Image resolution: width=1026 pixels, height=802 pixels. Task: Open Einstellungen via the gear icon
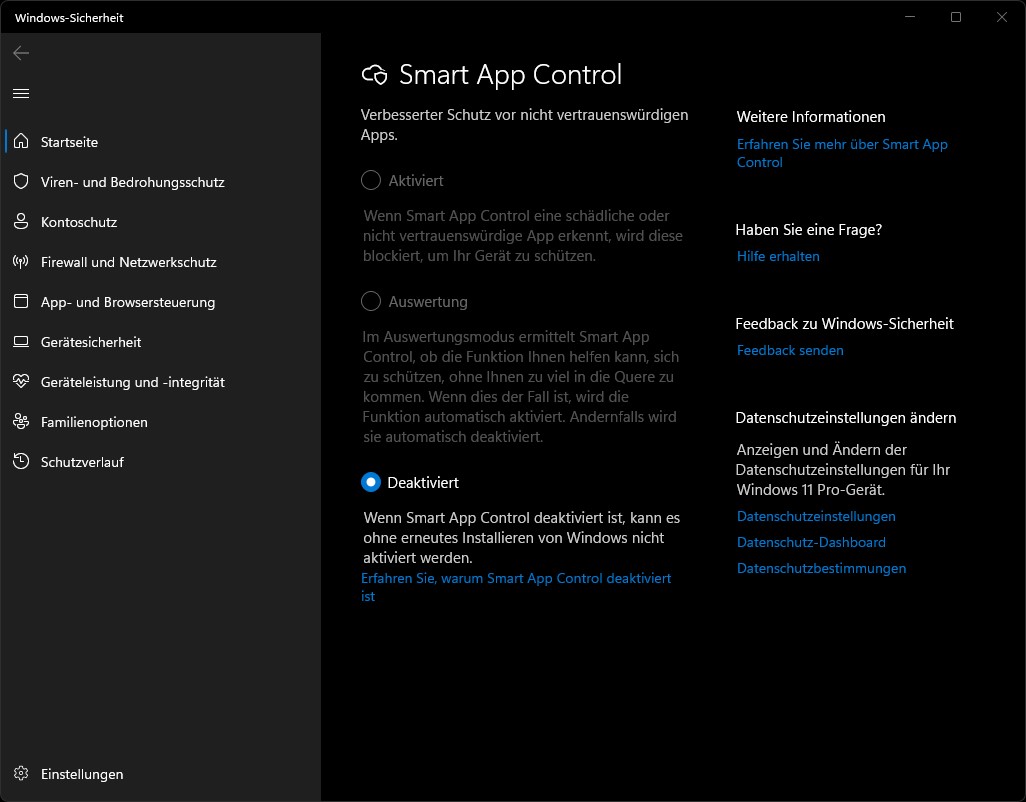[21, 774]
